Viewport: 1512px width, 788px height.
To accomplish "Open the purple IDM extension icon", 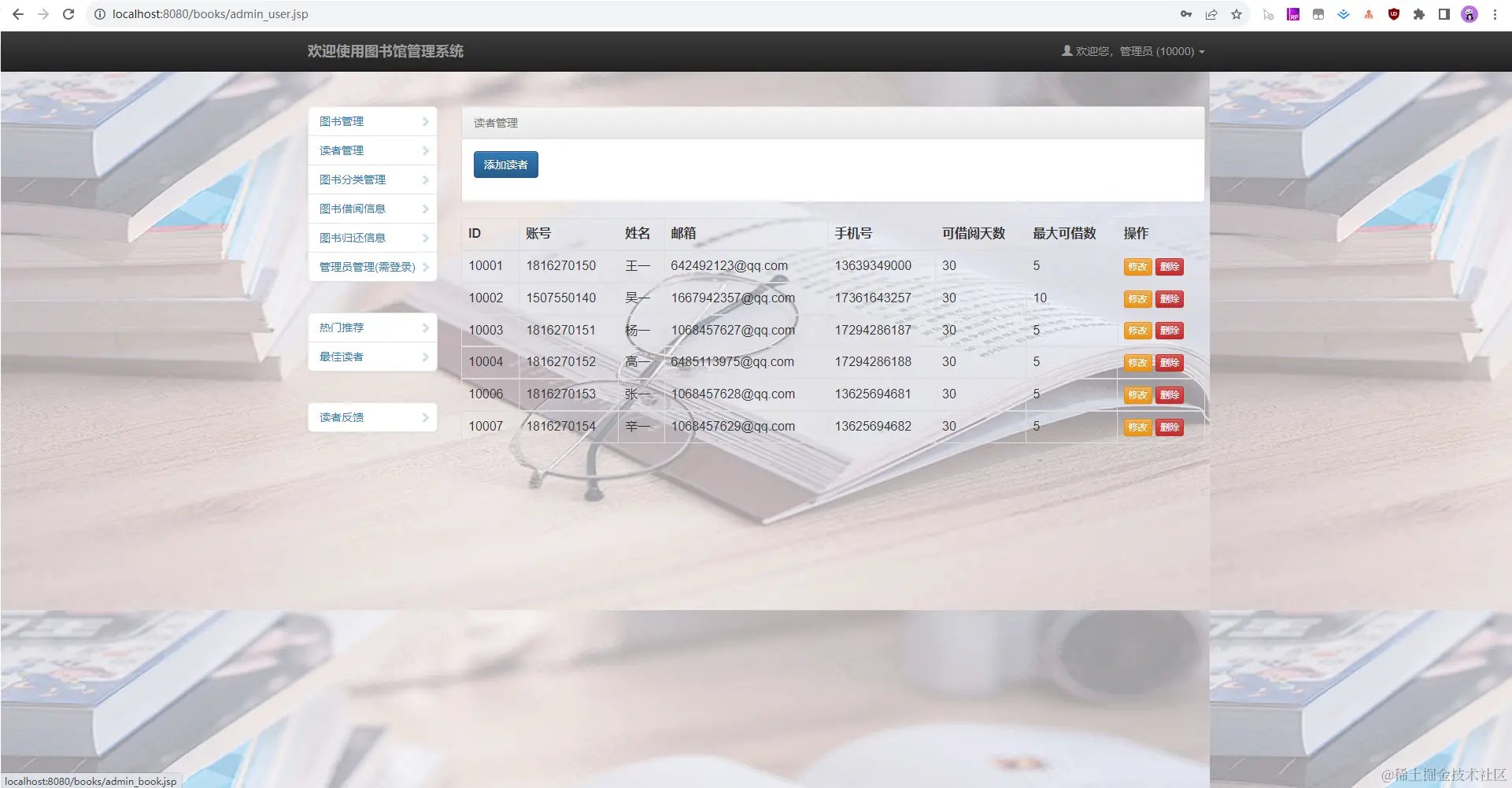I will (x=1293, y=14).
